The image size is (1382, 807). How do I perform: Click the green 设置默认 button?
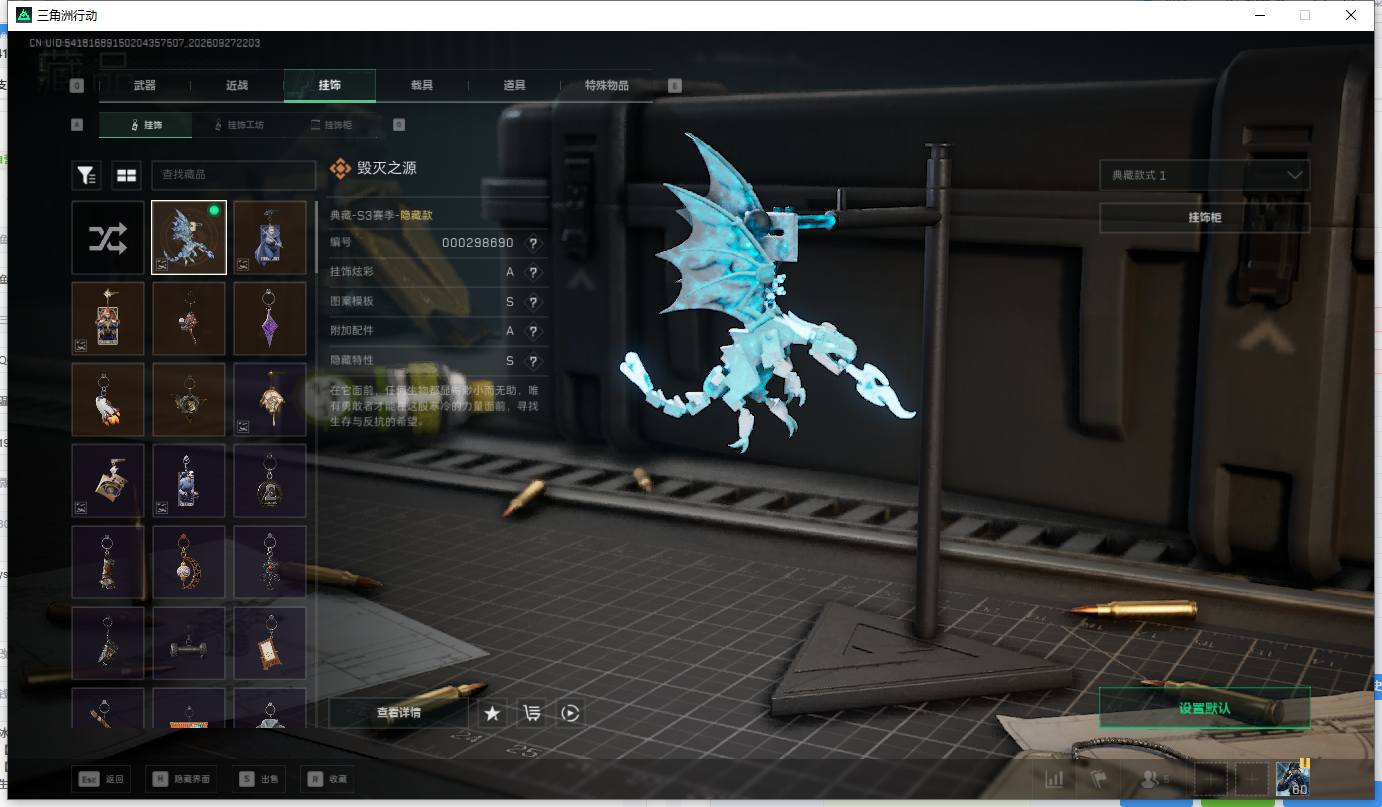pyautogui.click(x=1204, y=708)
